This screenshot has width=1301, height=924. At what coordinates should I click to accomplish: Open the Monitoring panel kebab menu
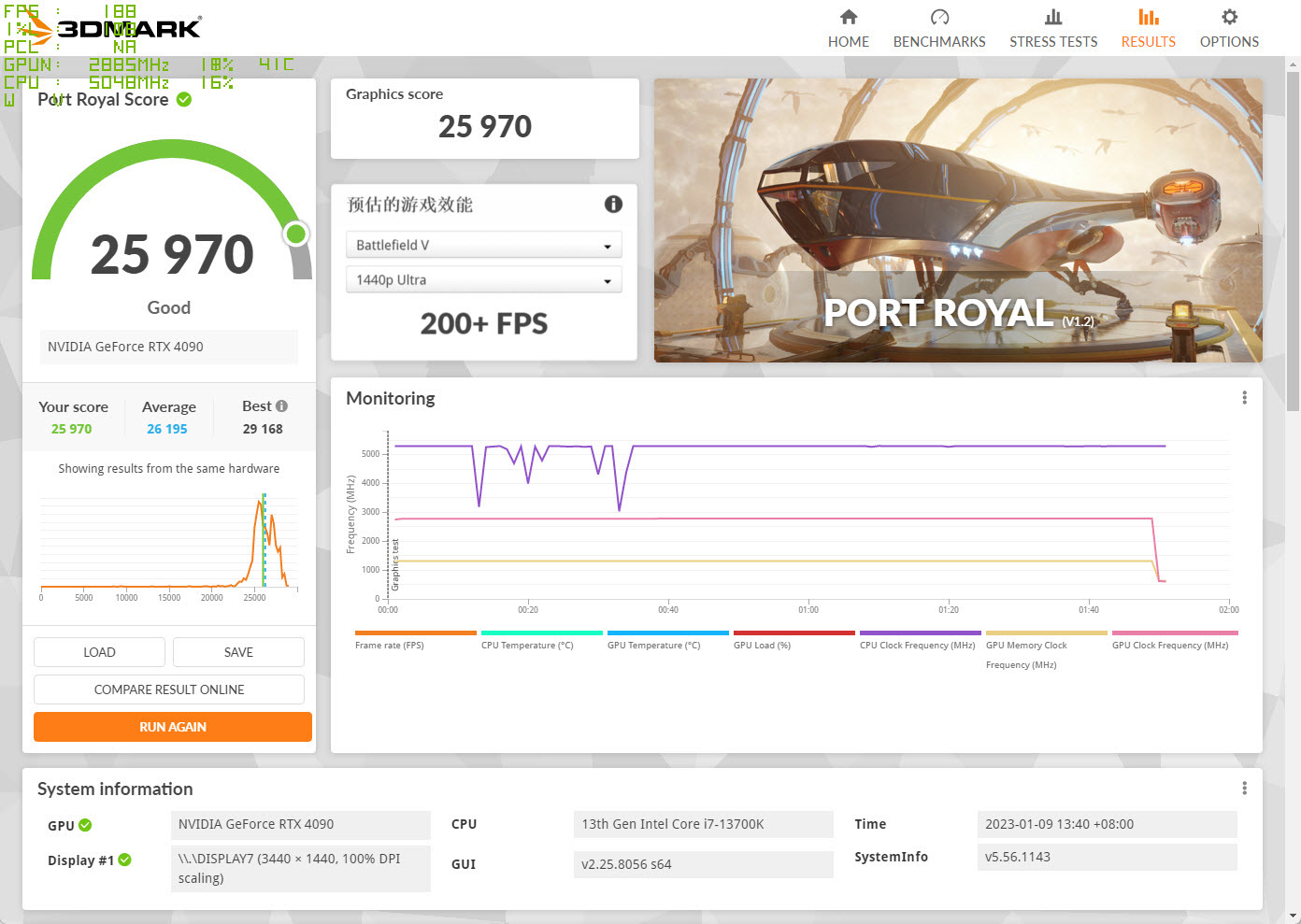pyautogui.click(x=1244, y=397)
